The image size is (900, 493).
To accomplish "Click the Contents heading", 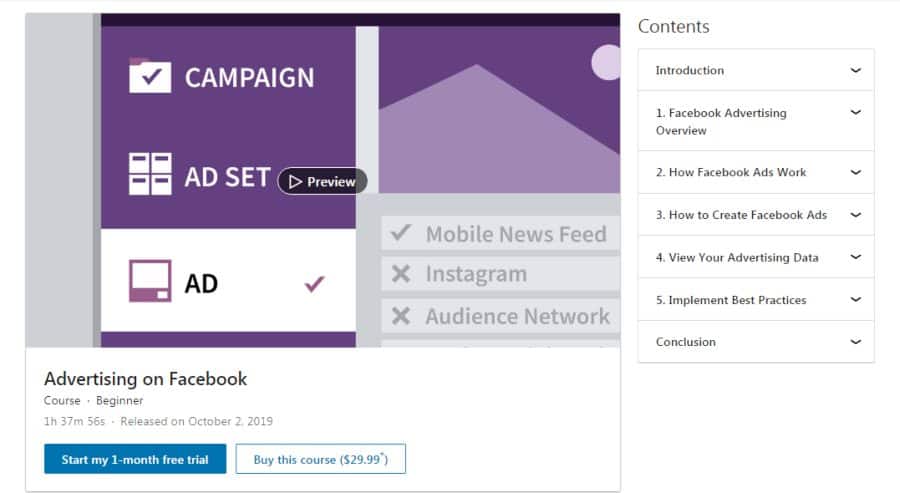I will 673,26.
